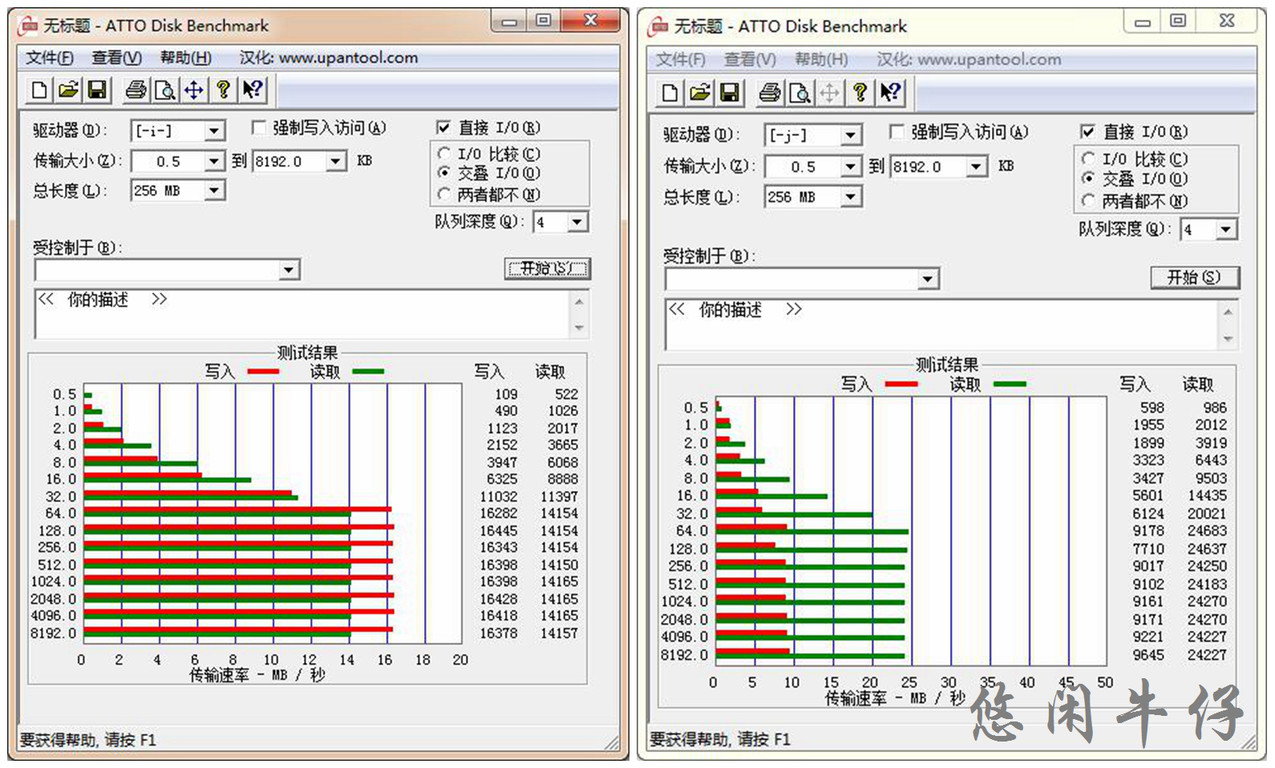1275x768 pixels.
Task: Click the question mark About icon in right window
Action: tap(859, 93)
